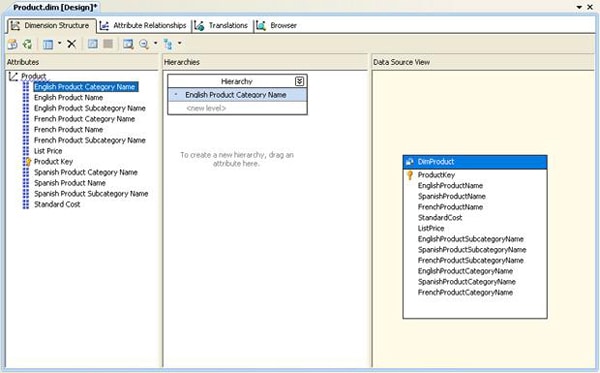Select French Product Subcategory Name attribute
Image resolution: width=600 pixels, height=373 pixels.
tap(90, 140)
